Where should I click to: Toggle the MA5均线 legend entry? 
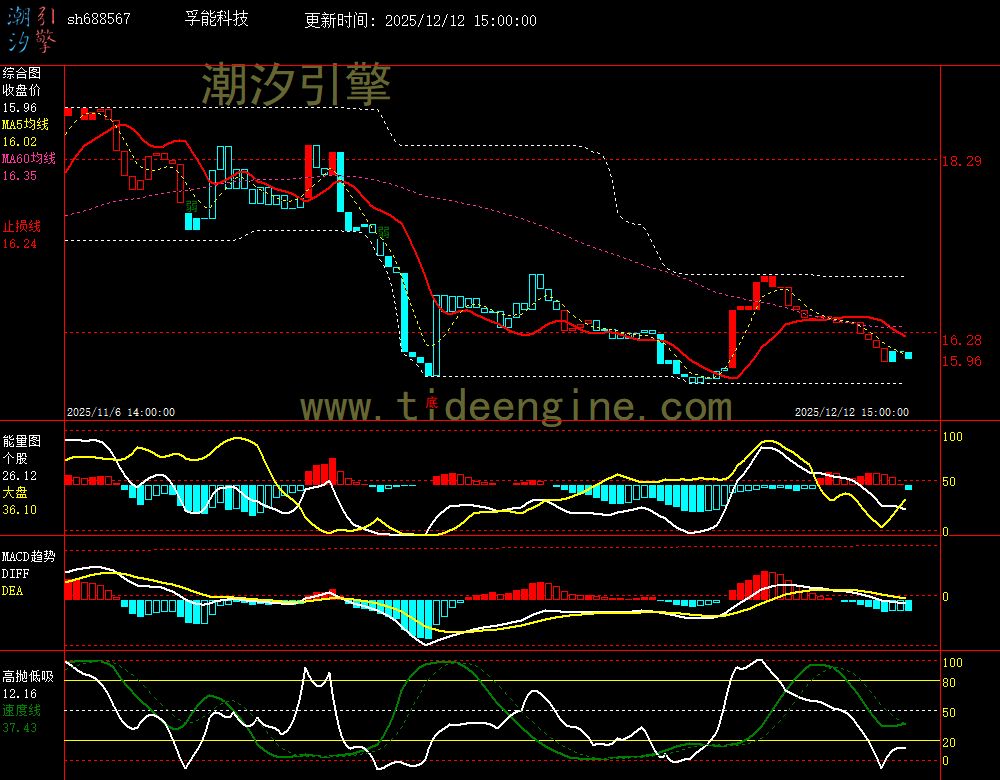pos(25,125)
